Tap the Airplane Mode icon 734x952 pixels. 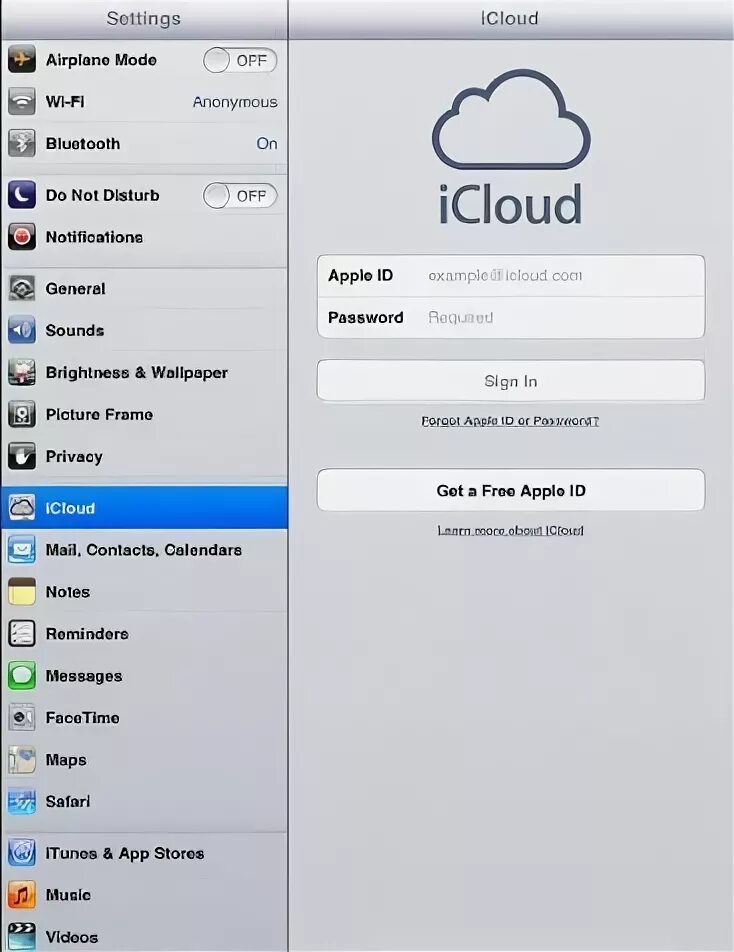pos(22,60)
